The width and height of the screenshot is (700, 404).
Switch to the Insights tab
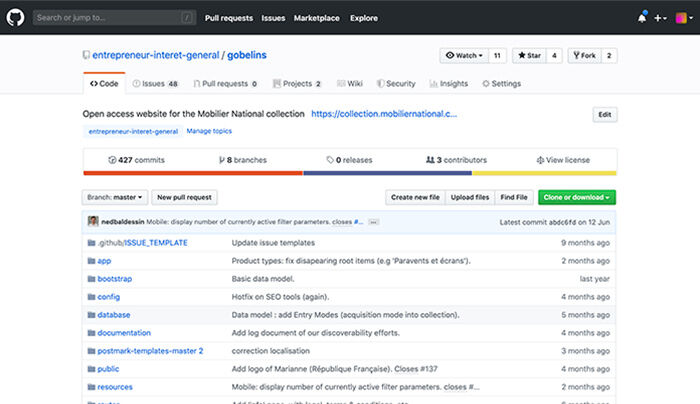coord(449,83)
